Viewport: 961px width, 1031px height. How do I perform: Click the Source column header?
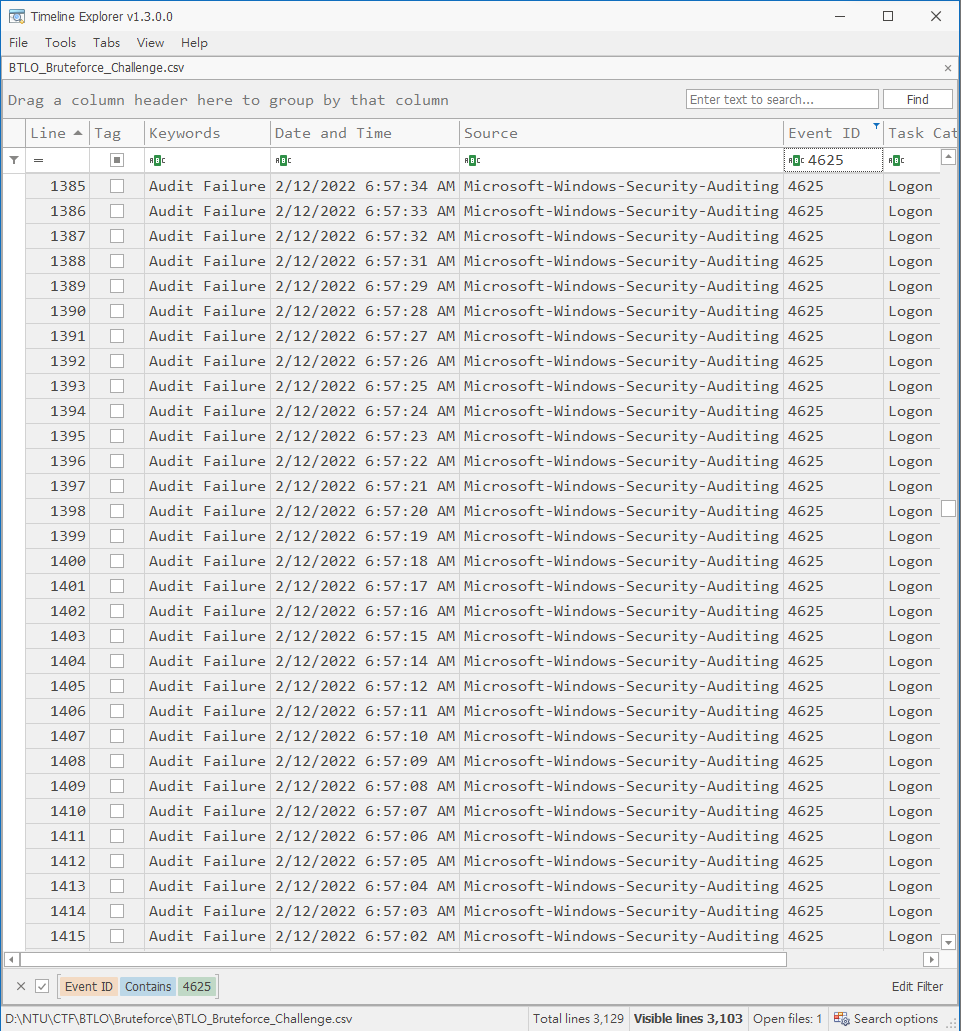coord(621,133)
